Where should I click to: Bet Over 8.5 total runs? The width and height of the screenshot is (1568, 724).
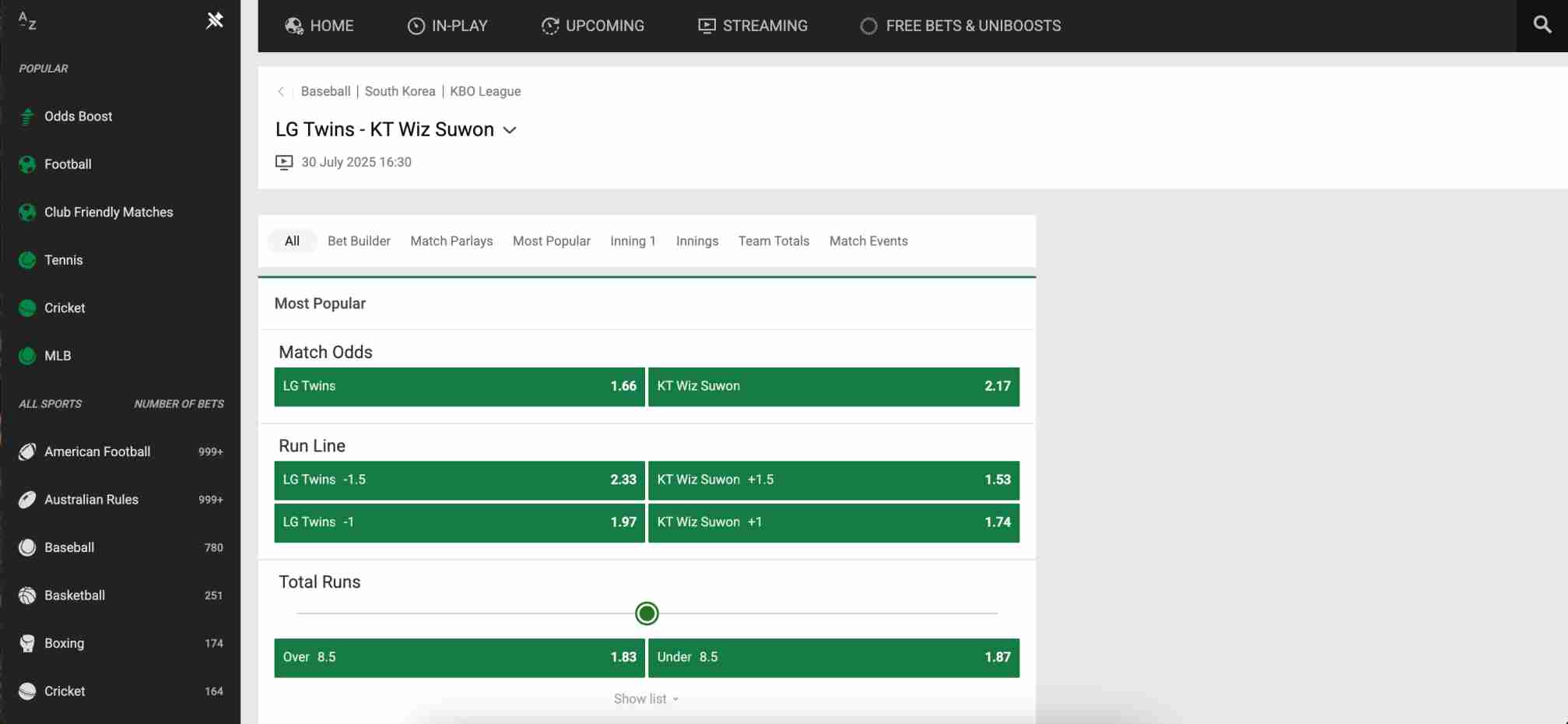pos(459,658)
